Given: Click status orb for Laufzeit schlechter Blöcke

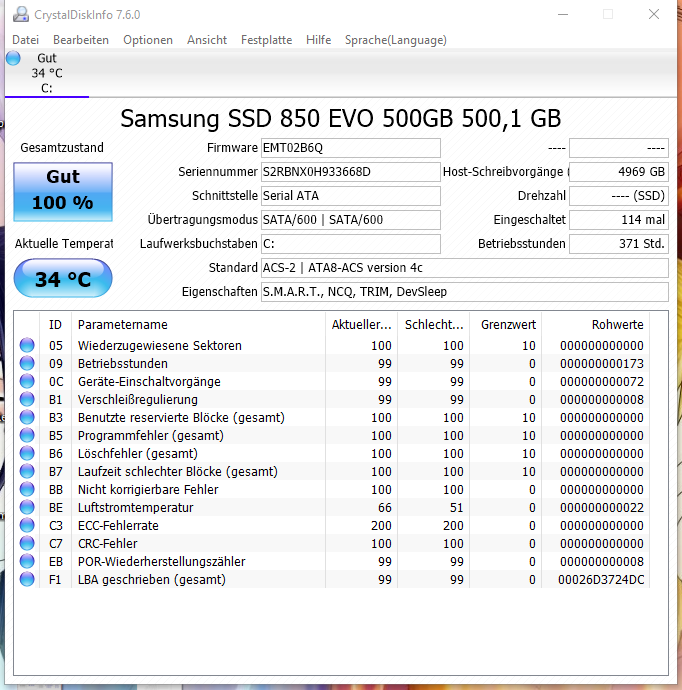Looking at the screenshot, I should (x=27, y=471).
